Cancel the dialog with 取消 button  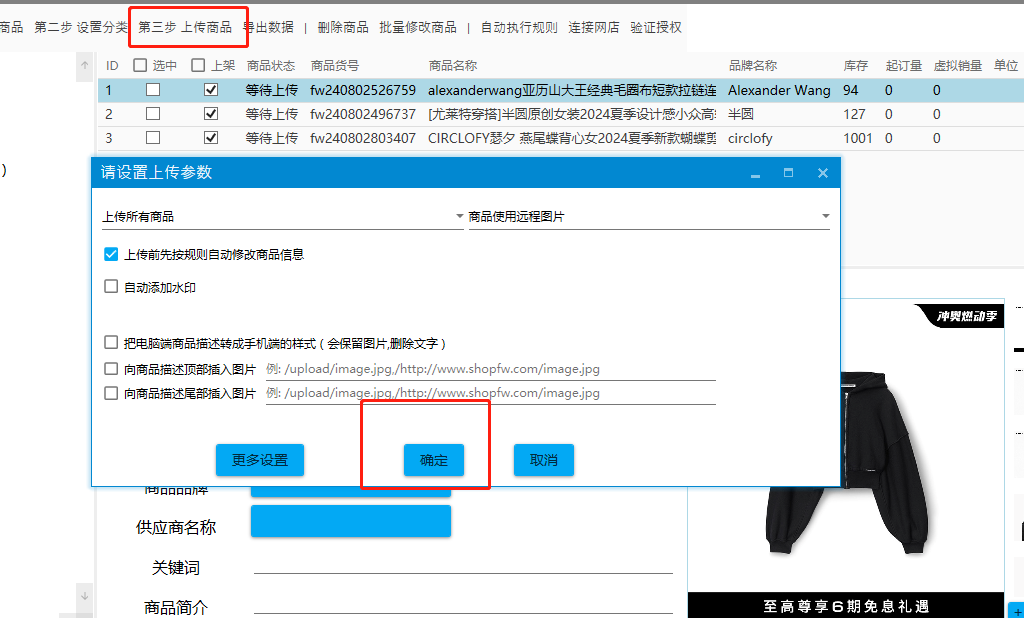pos(544,460)
